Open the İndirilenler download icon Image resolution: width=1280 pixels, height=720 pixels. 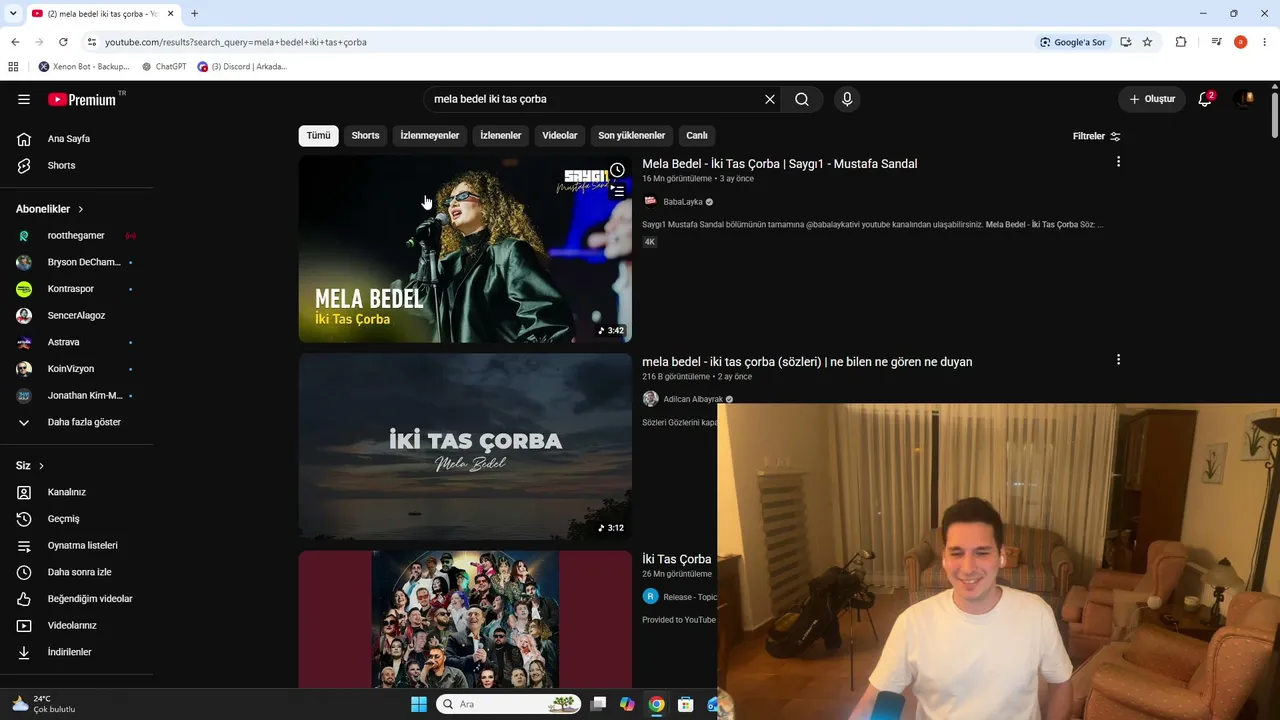24,652
